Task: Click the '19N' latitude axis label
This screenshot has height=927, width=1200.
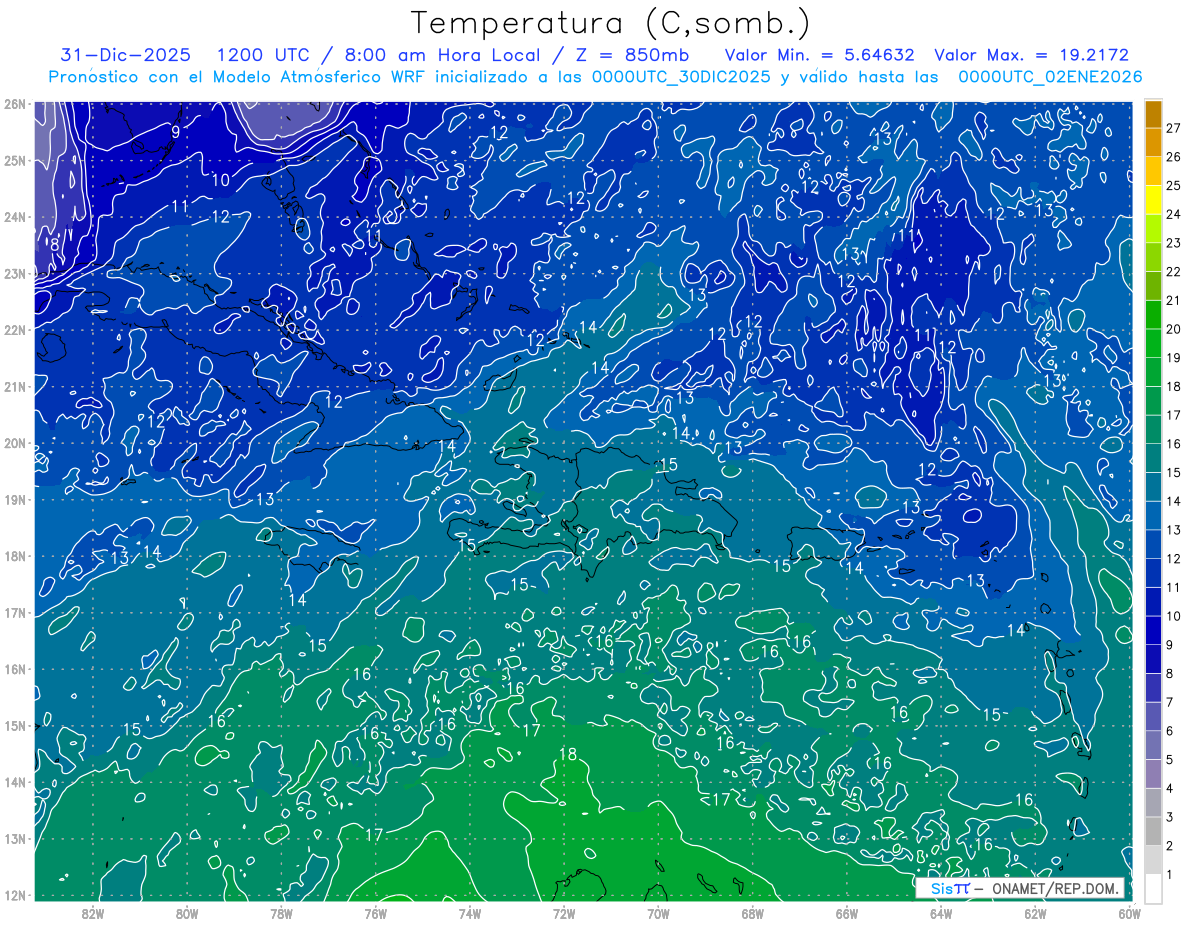Action: click(14, 499)
